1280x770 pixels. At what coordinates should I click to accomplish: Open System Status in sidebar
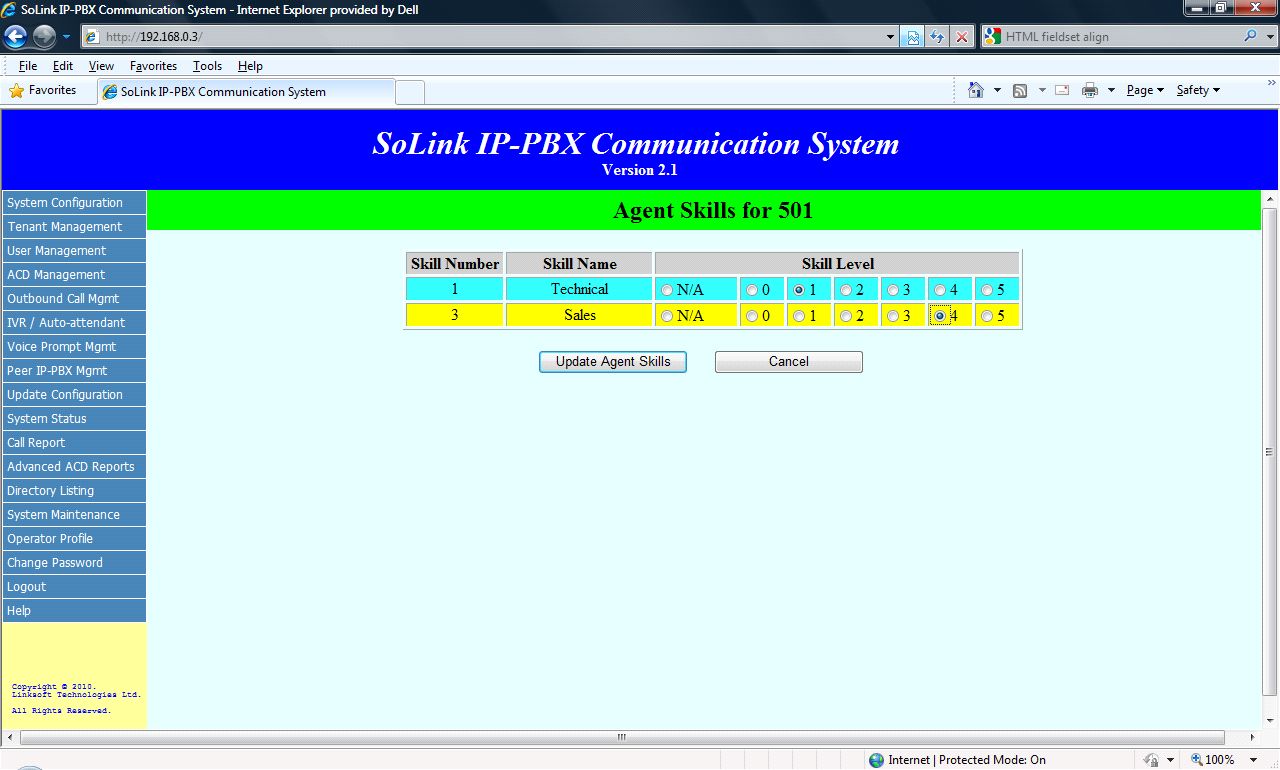pos(74,419)
